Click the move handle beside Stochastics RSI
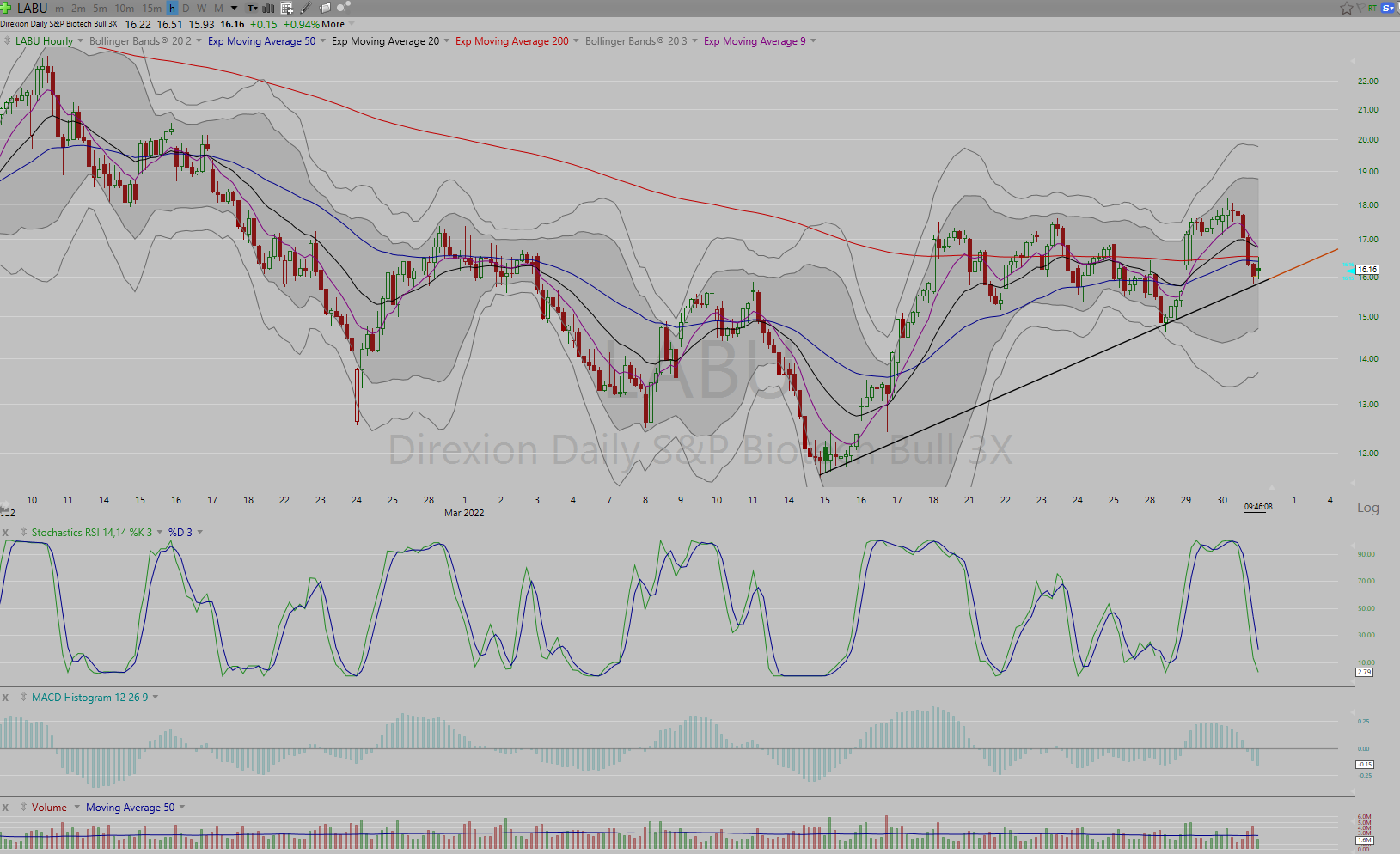 23,533
